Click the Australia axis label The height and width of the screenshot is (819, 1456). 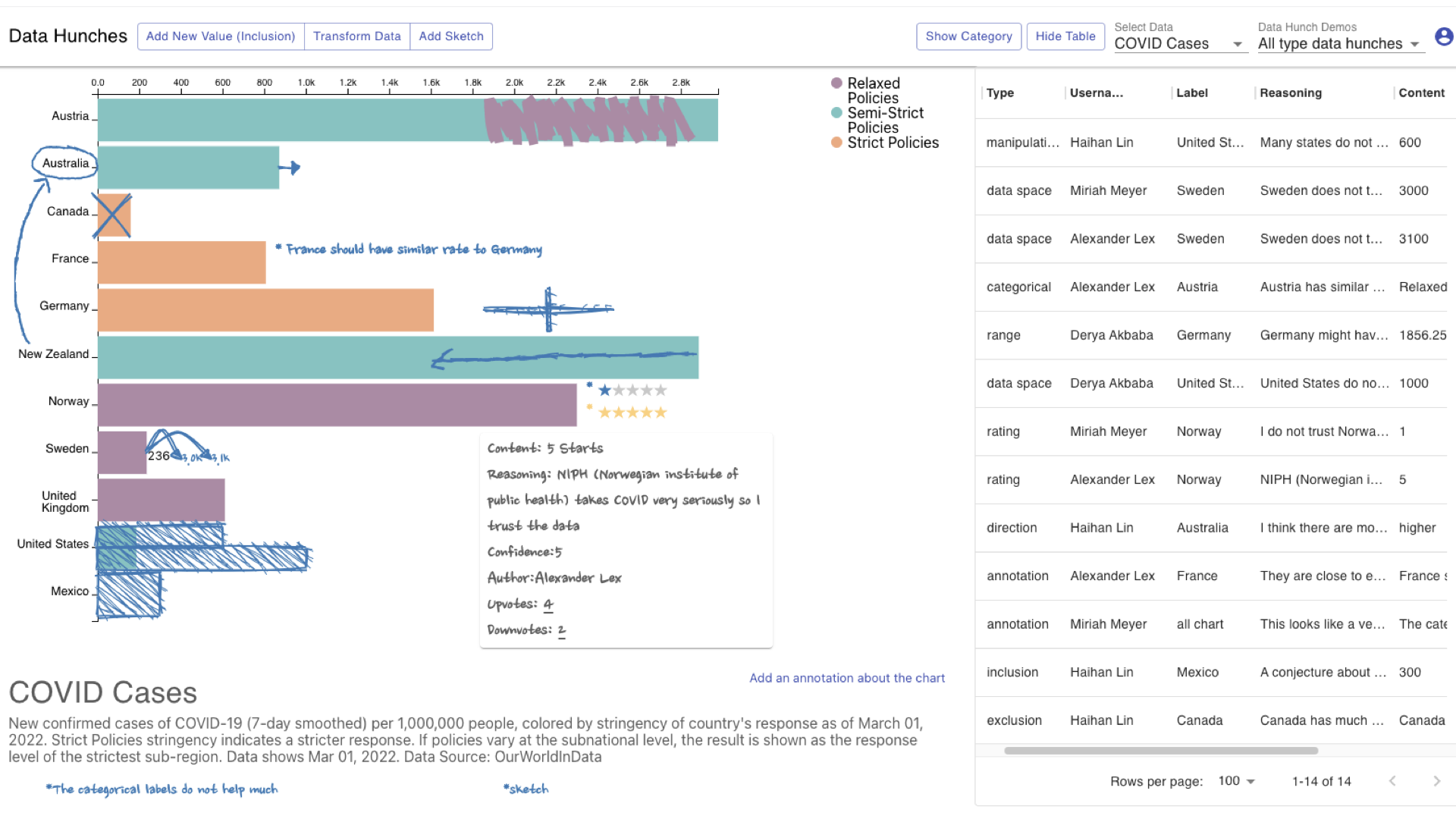click(65, 164)
